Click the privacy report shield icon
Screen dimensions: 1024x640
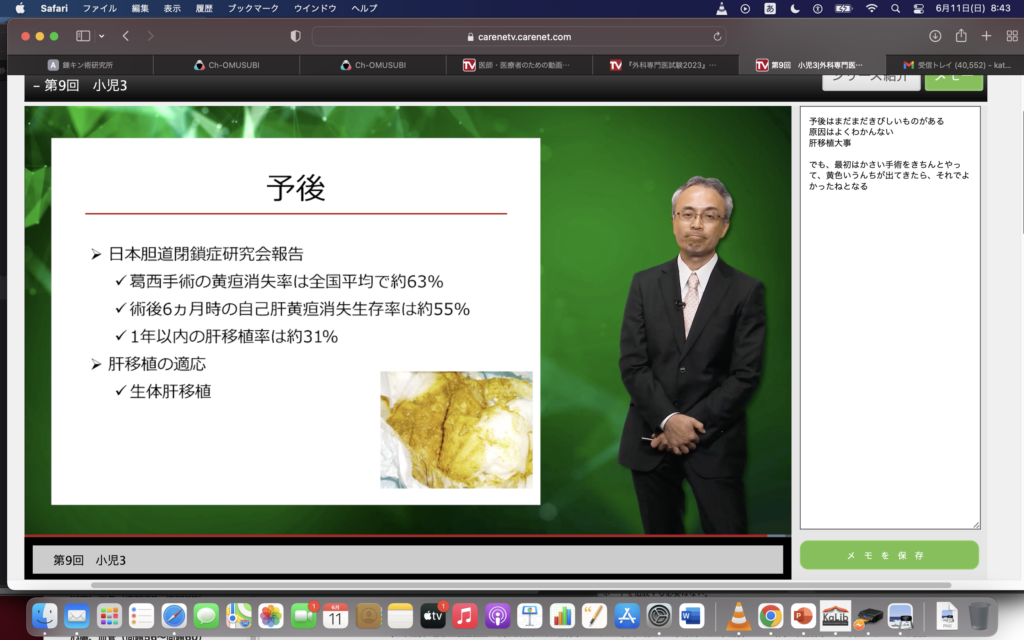295,36
